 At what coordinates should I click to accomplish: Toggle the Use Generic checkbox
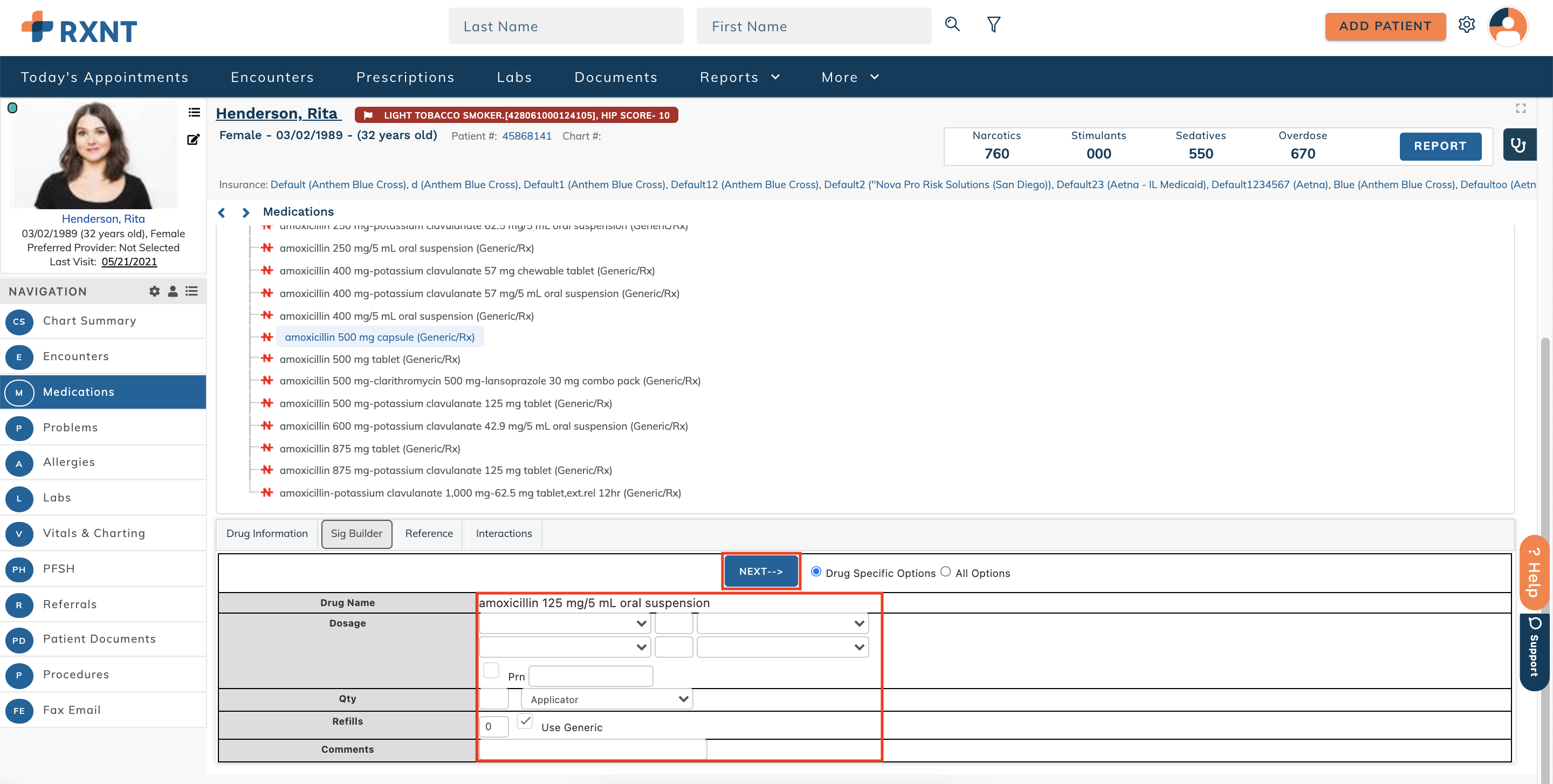click(x=525, y=721)
